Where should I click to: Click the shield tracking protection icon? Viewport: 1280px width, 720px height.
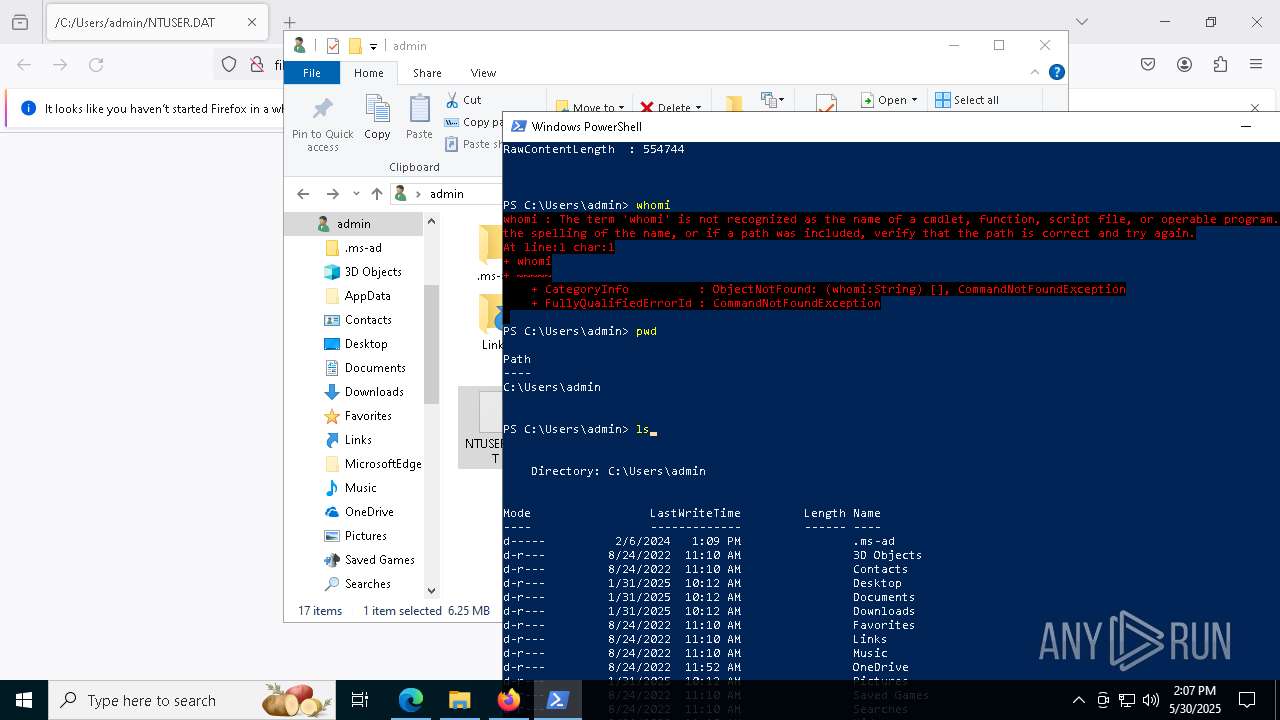(x=229, y=64)
